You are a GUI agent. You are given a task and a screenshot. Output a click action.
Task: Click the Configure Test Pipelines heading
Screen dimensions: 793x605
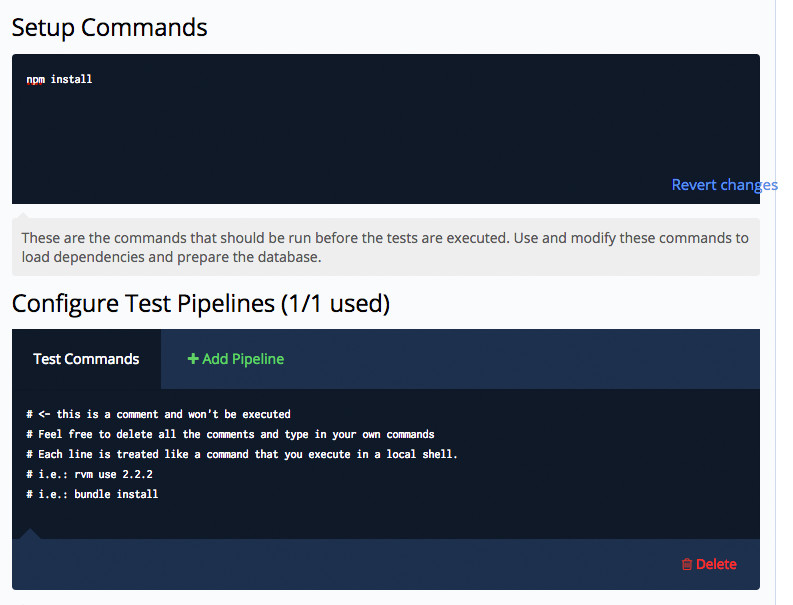tap(200, 302)
